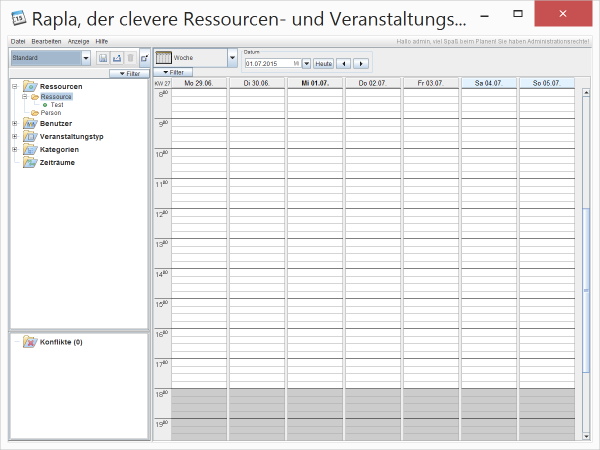Select the Person tree item
The image size is (600, 450).
(x=51, y=113)
